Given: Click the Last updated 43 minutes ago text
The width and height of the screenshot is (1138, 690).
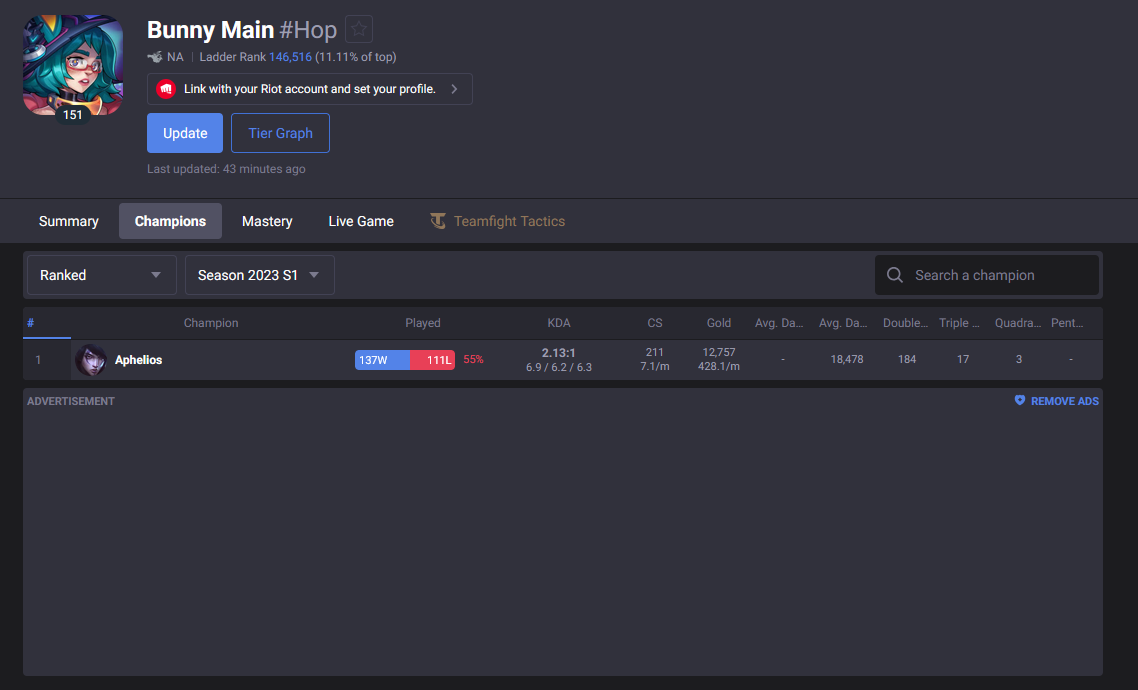Looking at the screenshot, I should [226, 169].
